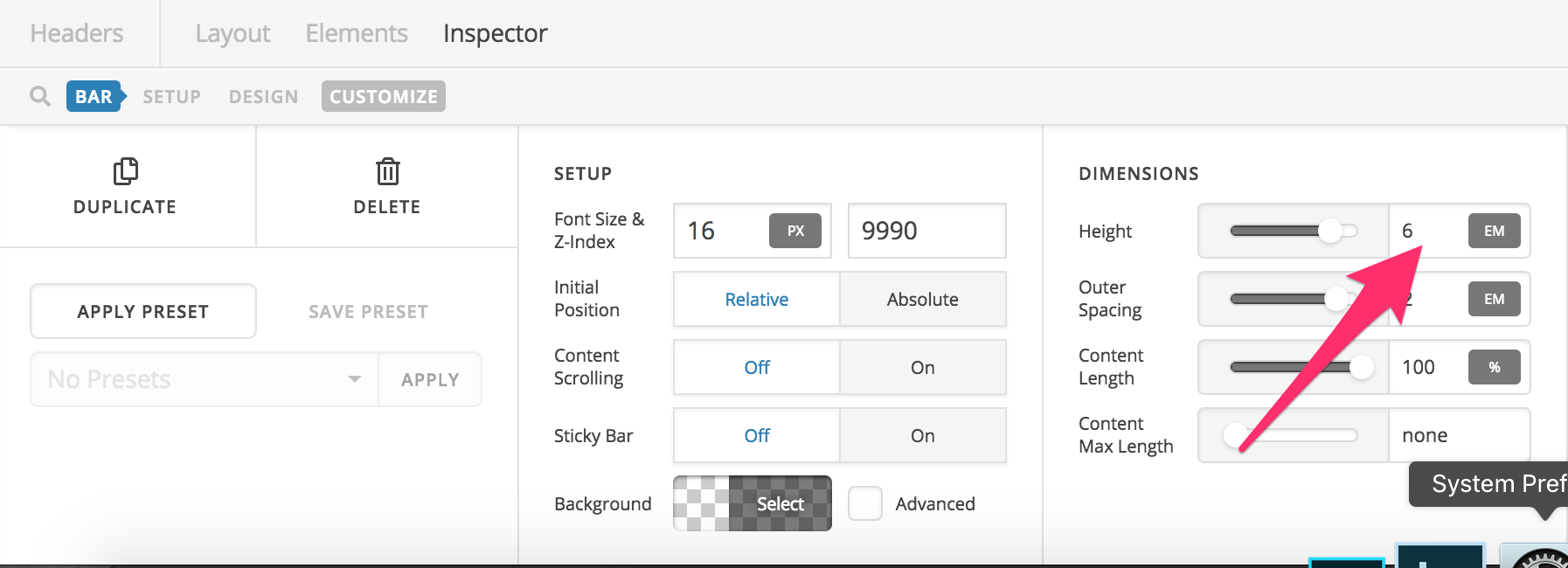The width and height of the screenshot is (1568, 568).
Task: Click the search magnifier icon
Action: 39,96
